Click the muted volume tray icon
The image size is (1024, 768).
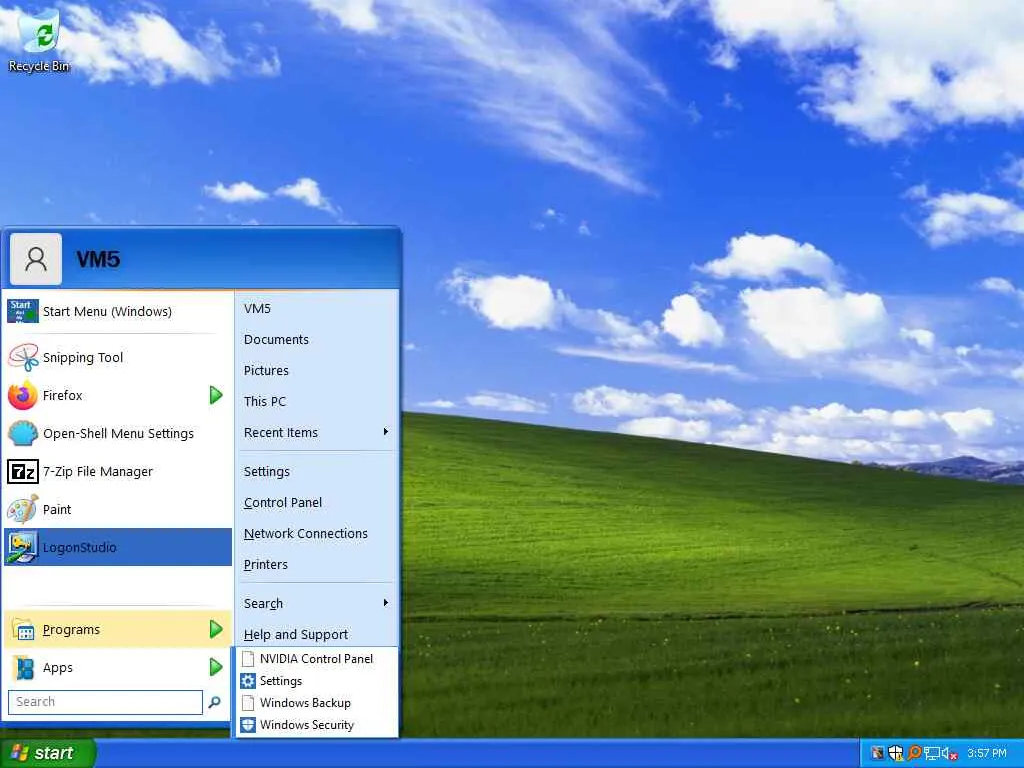(950, 754)
